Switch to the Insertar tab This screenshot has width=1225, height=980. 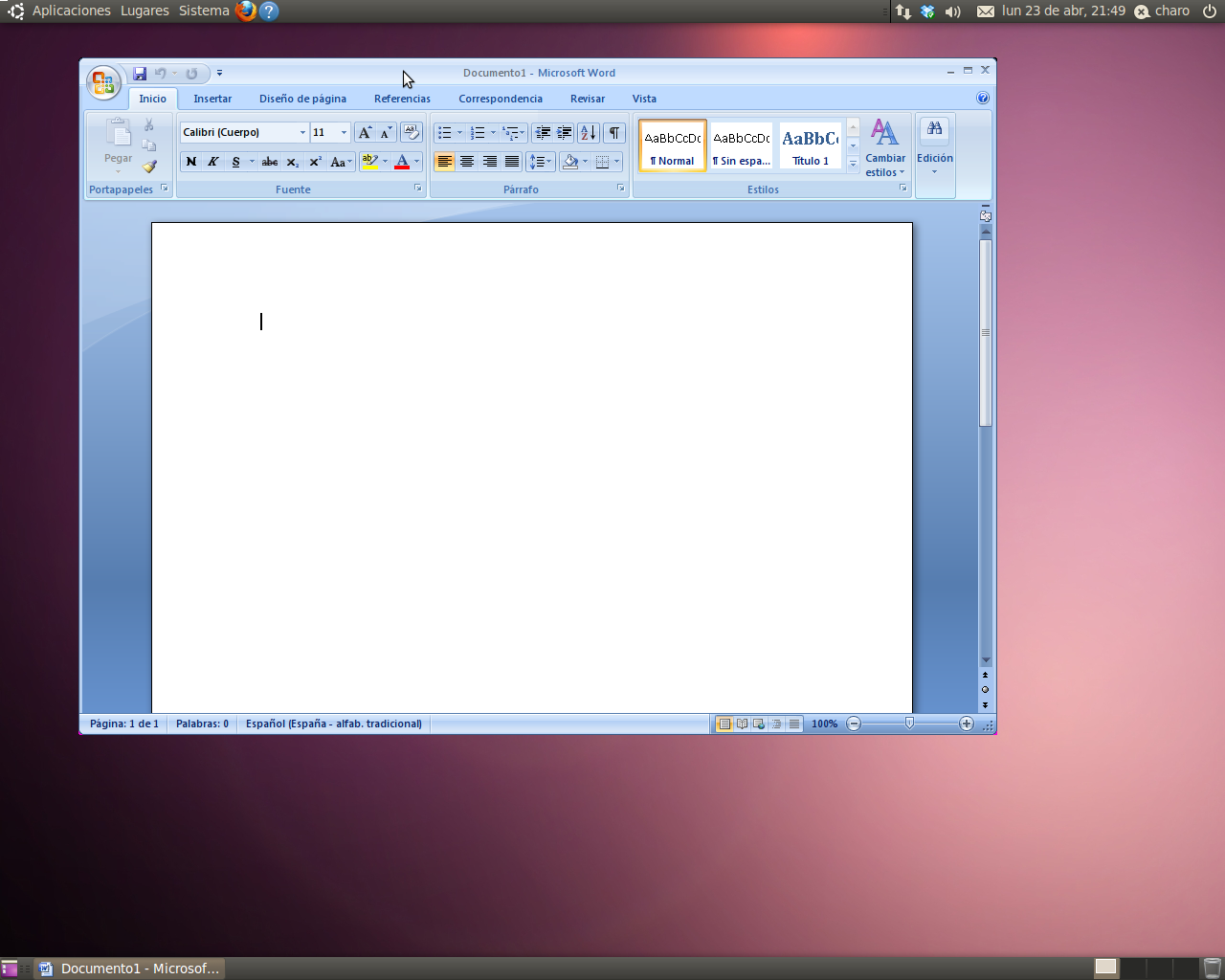[212, 99]
